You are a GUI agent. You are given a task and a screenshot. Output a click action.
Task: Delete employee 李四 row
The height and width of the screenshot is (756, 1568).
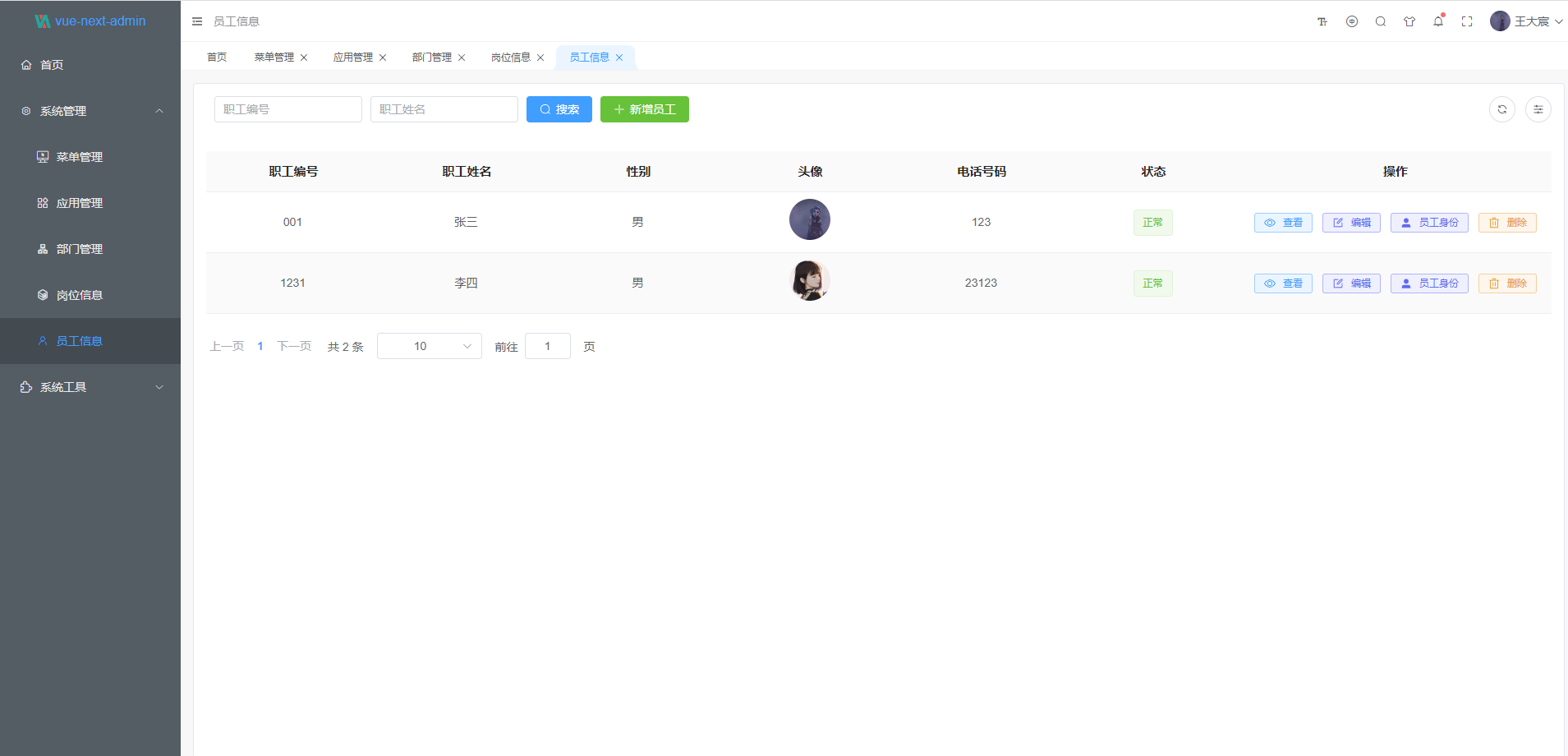[x=1507, y=283]
